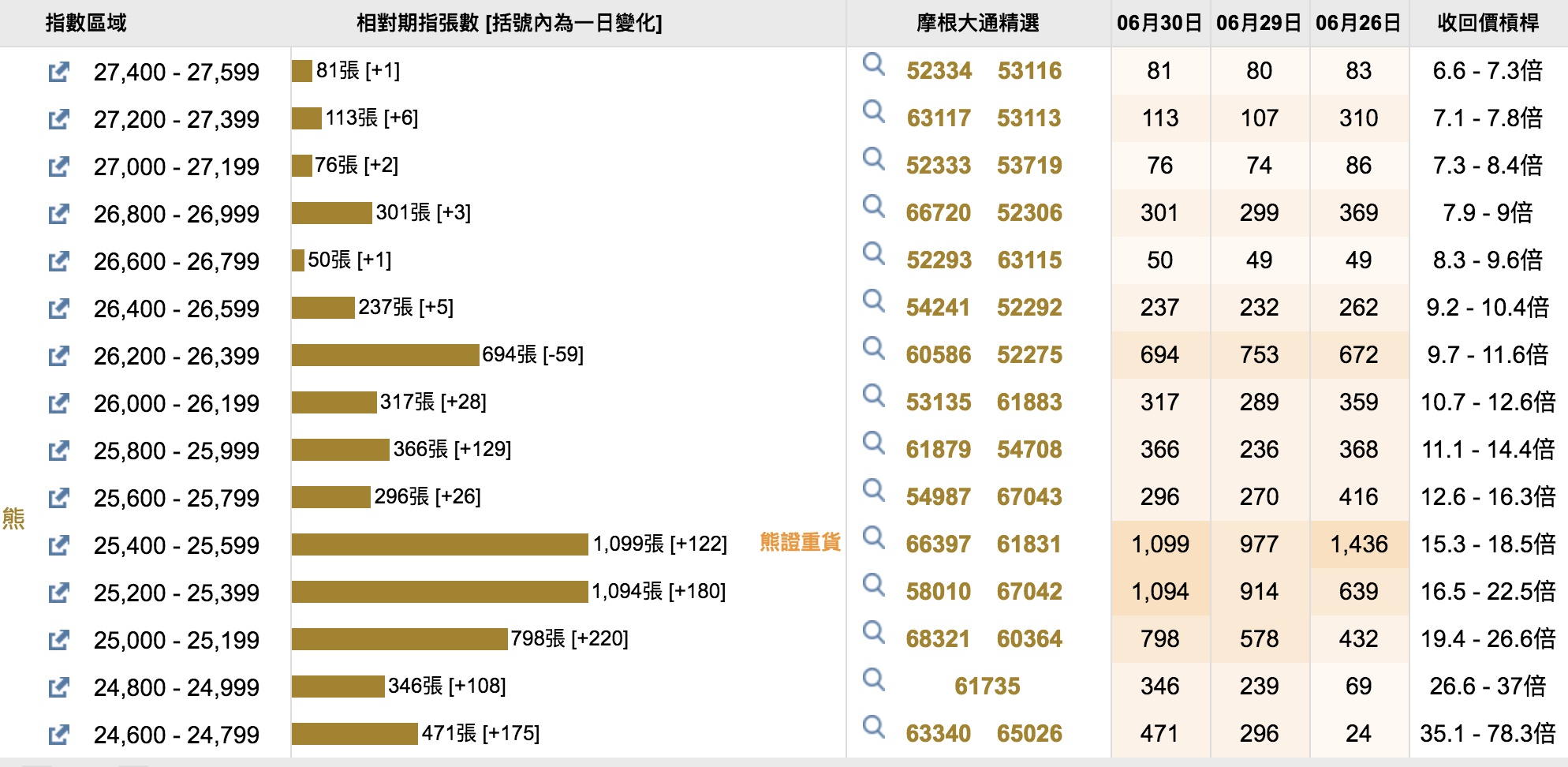Click magnifier icon next to warrant 68321
The height and width of the screenshot is (767, 1568).
coord(873,632)
